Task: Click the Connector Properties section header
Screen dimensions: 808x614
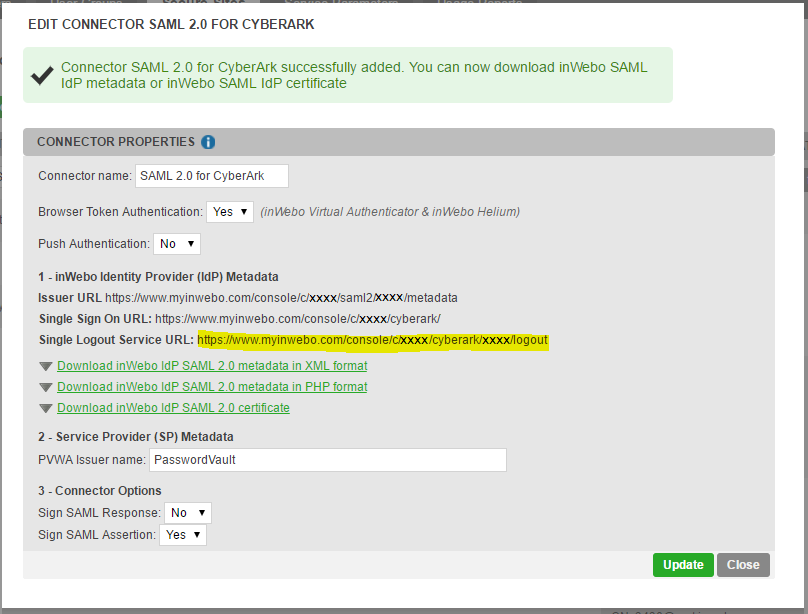Action: point(116,142)
